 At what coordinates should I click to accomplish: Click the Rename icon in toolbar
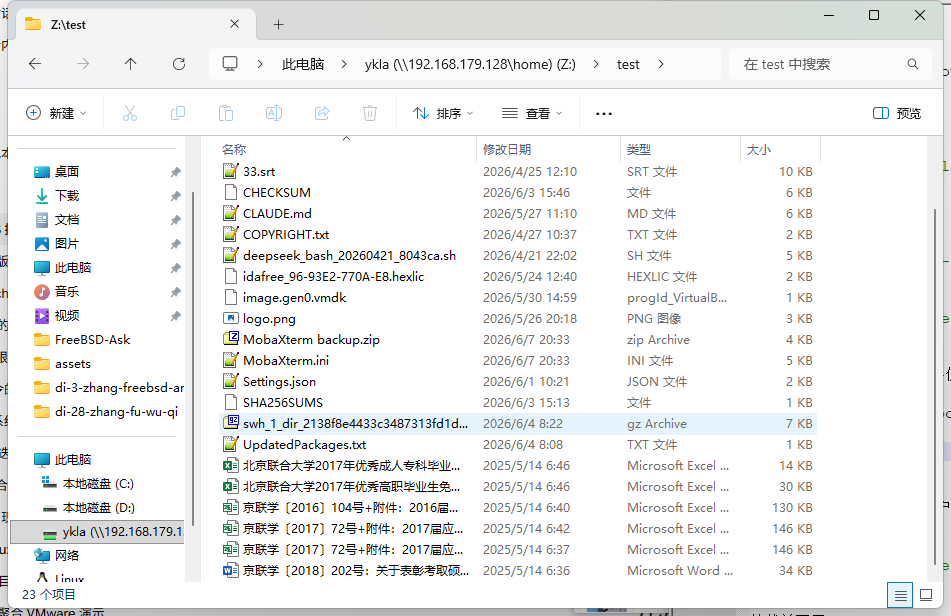tap(274, 113)
